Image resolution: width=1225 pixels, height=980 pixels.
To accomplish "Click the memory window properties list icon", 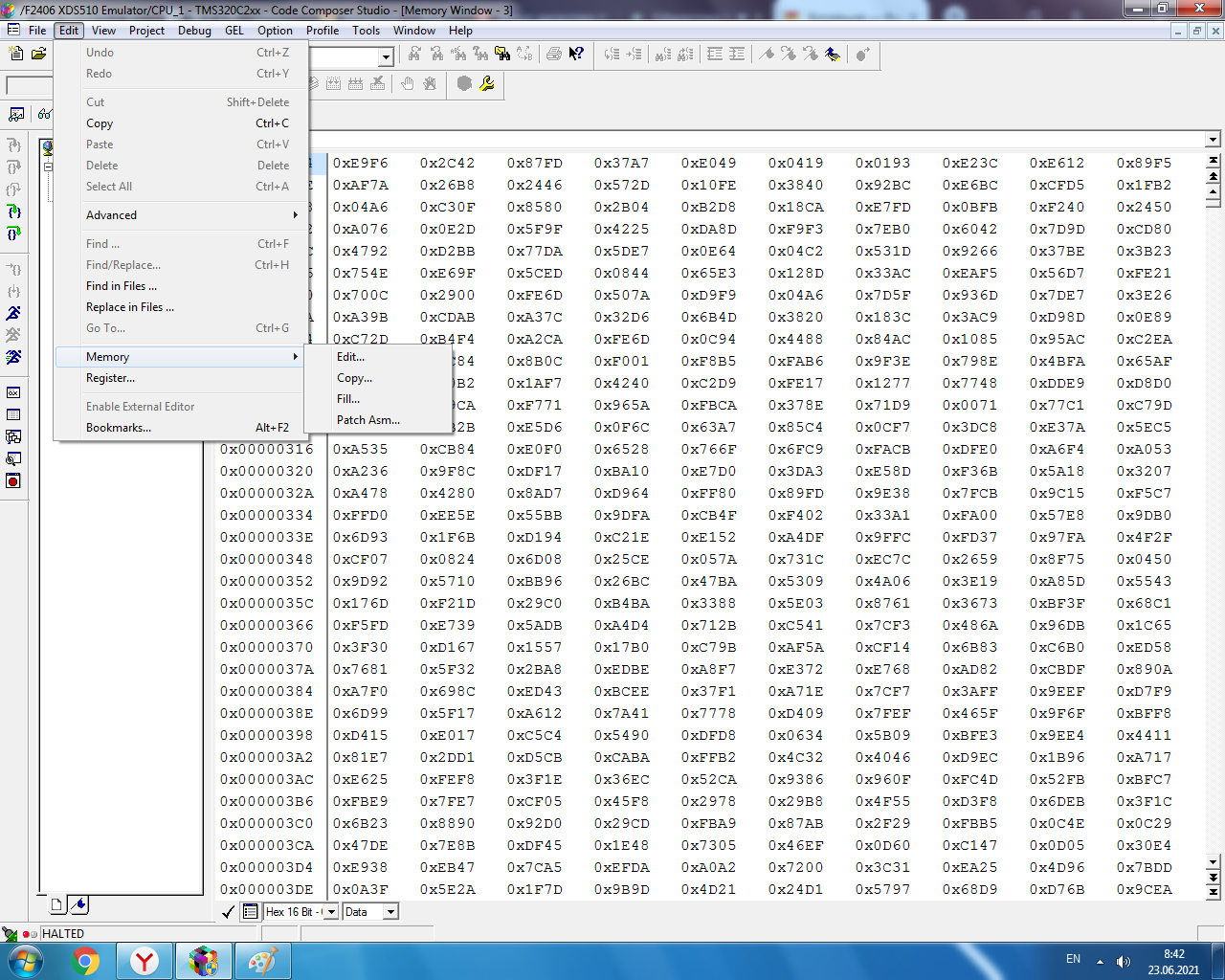I will point(251,912).
